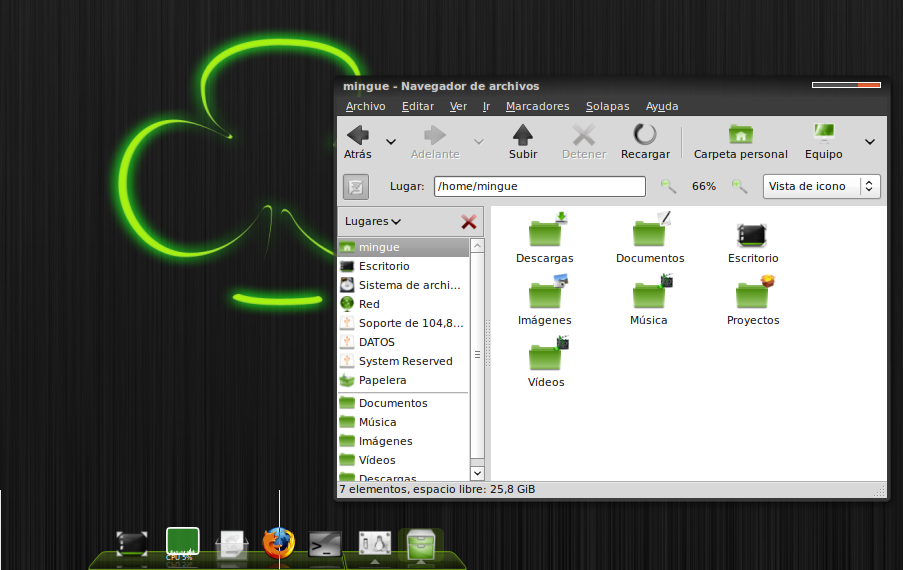Image resolution: width=903 pixels, height=570 pixels.
Task: Open the Vista de icono dropdown
Action: 822,187
